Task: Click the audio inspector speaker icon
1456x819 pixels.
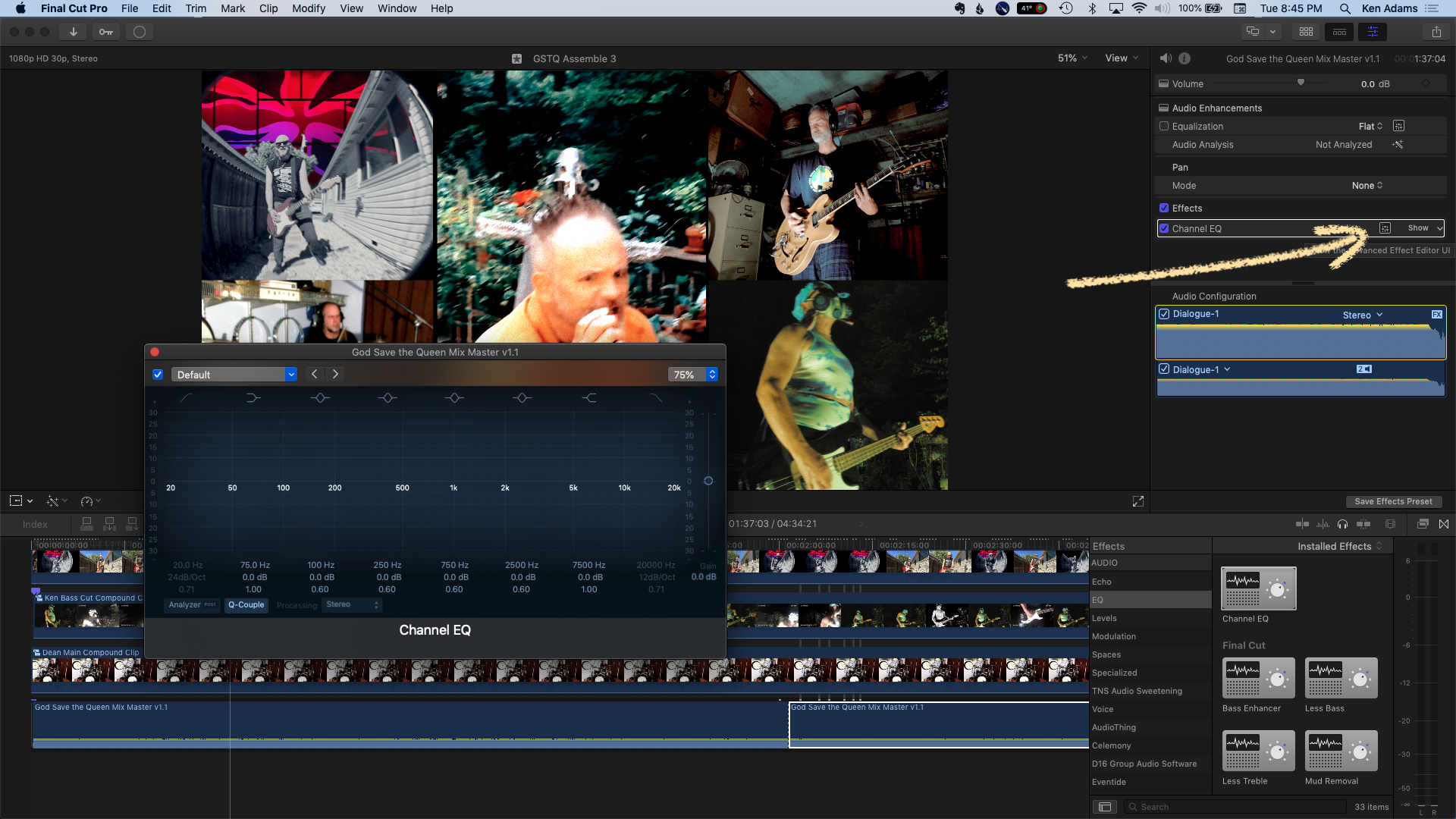Action: pyautogui.click(x=1166, y=58)
